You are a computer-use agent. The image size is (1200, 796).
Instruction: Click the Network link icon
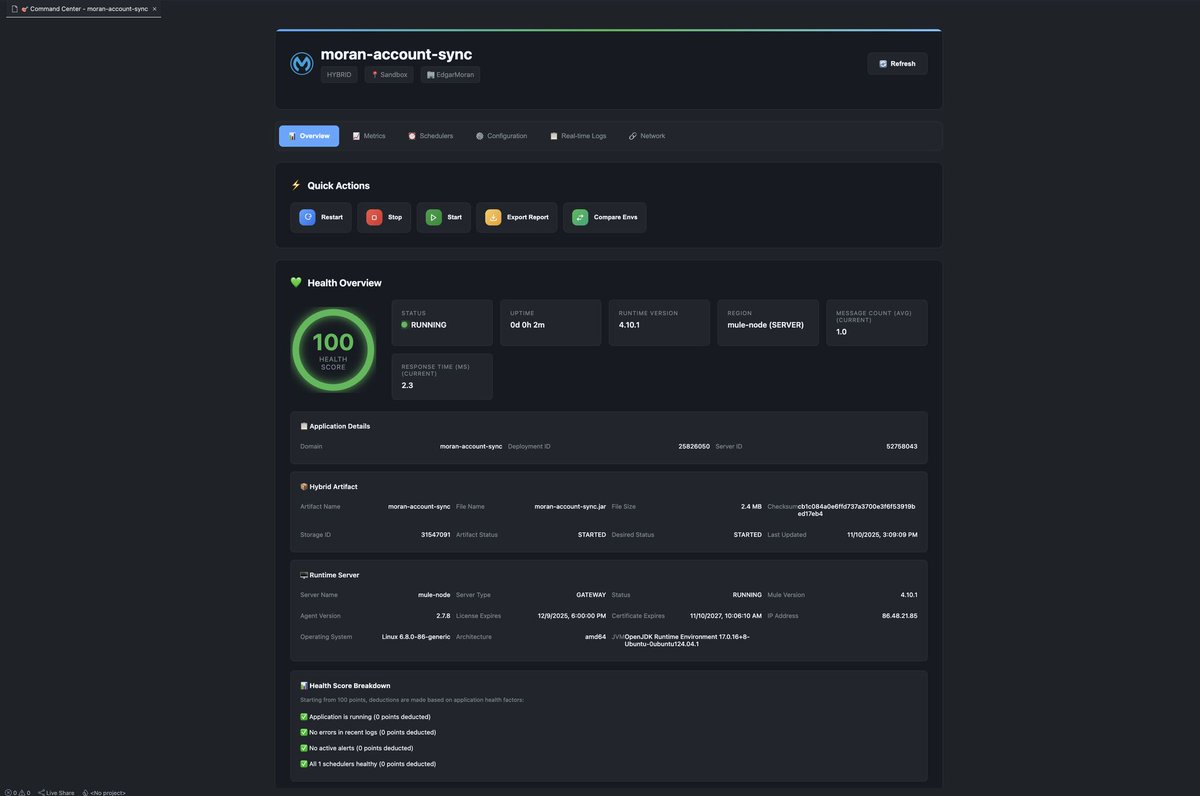(x=632, y=136)
